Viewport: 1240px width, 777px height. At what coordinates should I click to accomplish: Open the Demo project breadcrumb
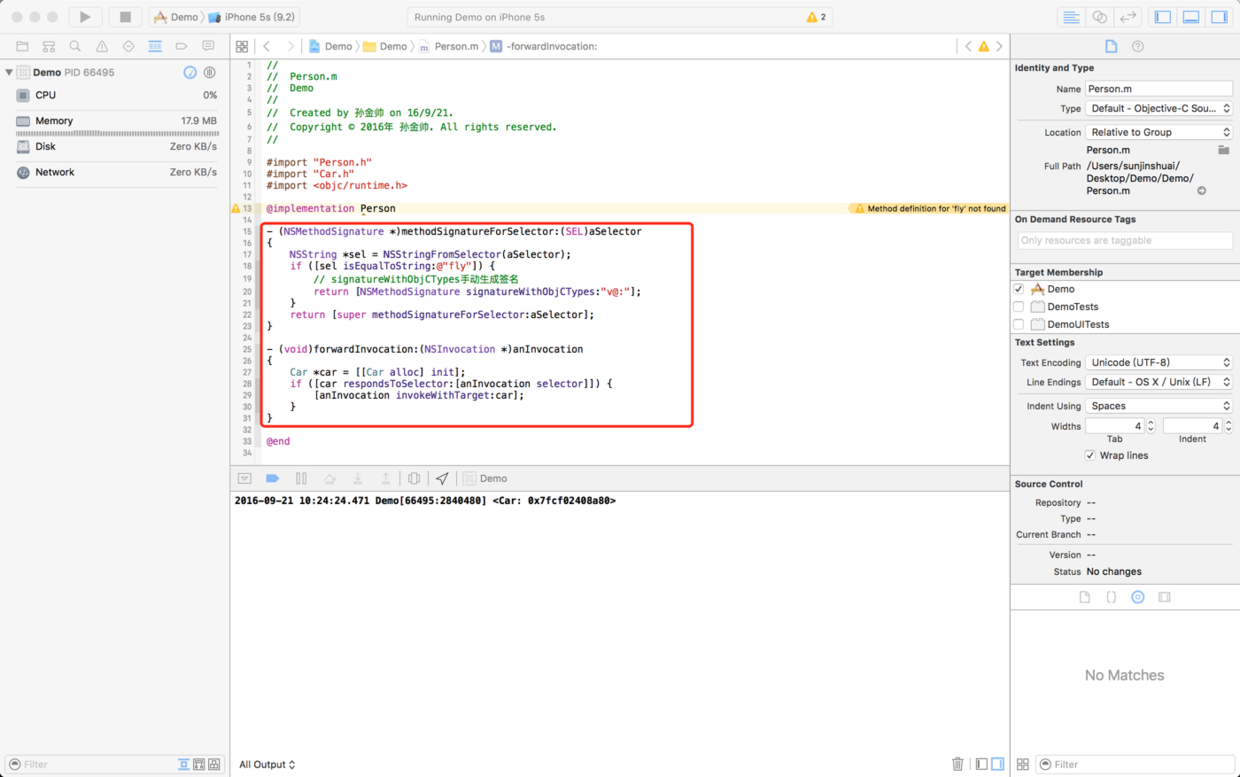(x=330, y=46)
